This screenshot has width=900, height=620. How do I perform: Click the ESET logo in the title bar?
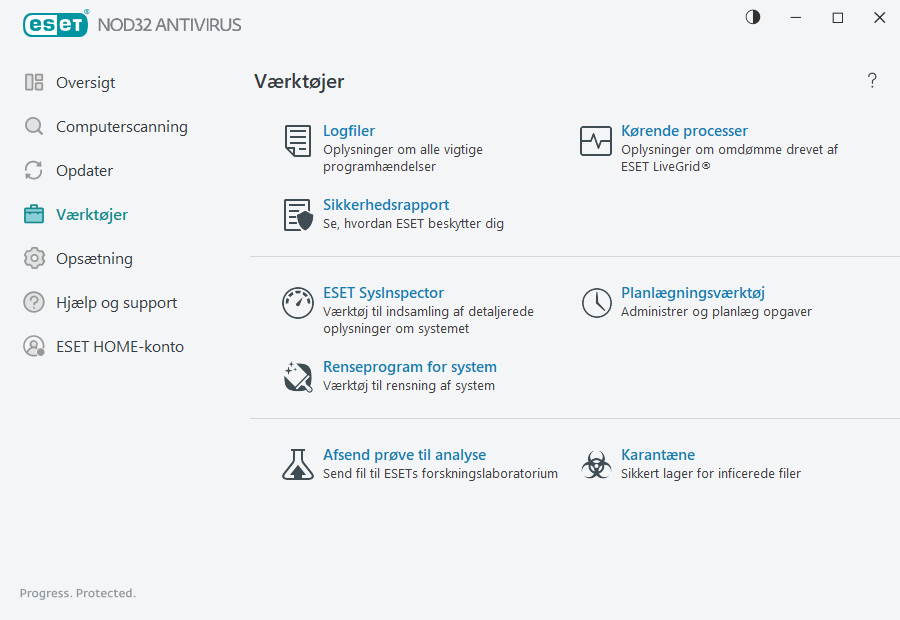tap(56, 23)
